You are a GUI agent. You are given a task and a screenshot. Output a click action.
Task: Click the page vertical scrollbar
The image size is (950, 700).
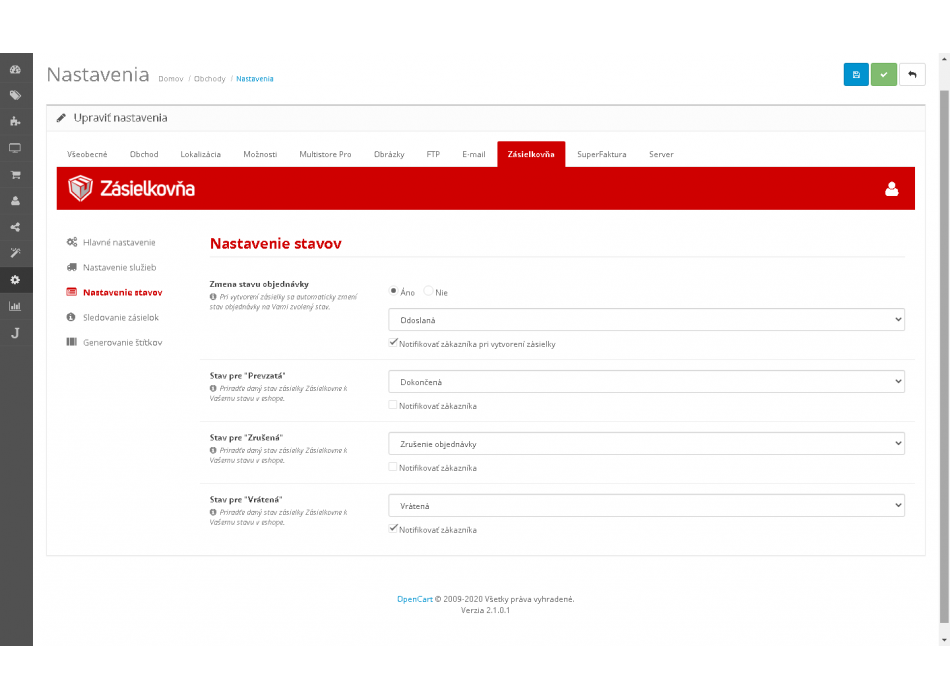(x=944, y=356)
